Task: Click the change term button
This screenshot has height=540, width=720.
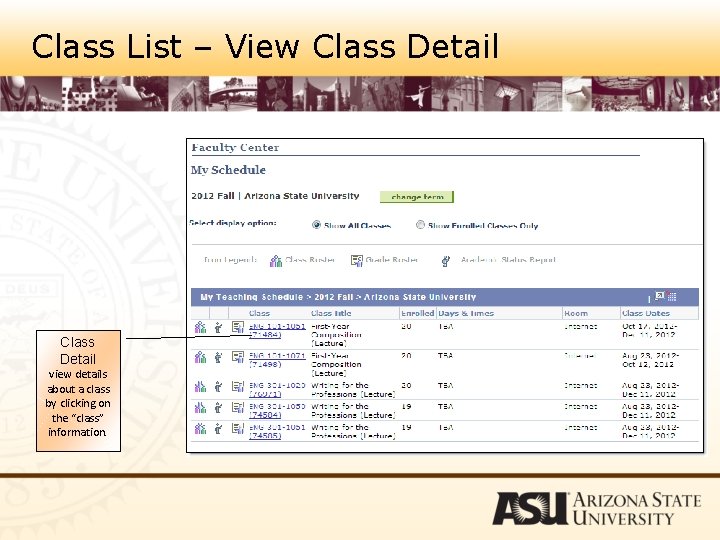Action: pyautogui.click(x=417, y=197)
